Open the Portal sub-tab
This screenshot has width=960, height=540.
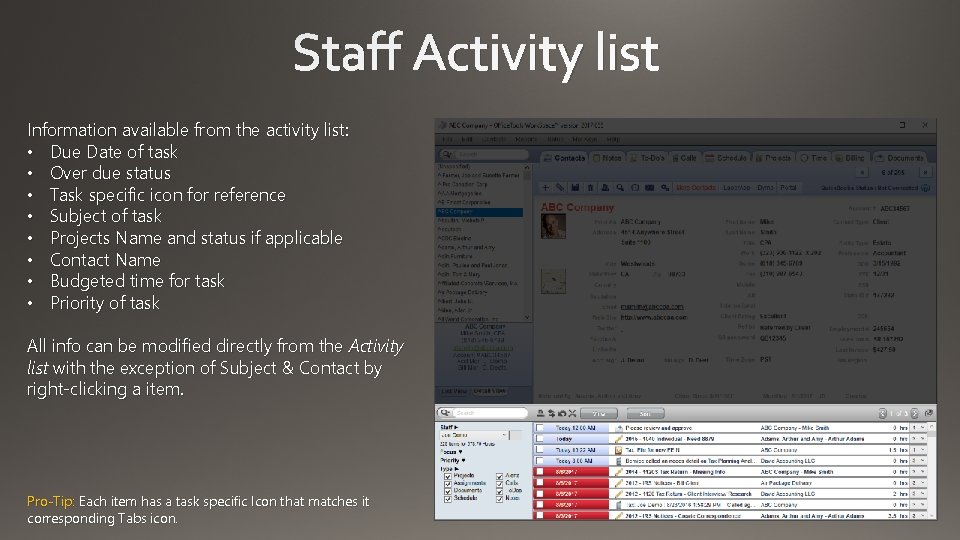coord(788,187)
